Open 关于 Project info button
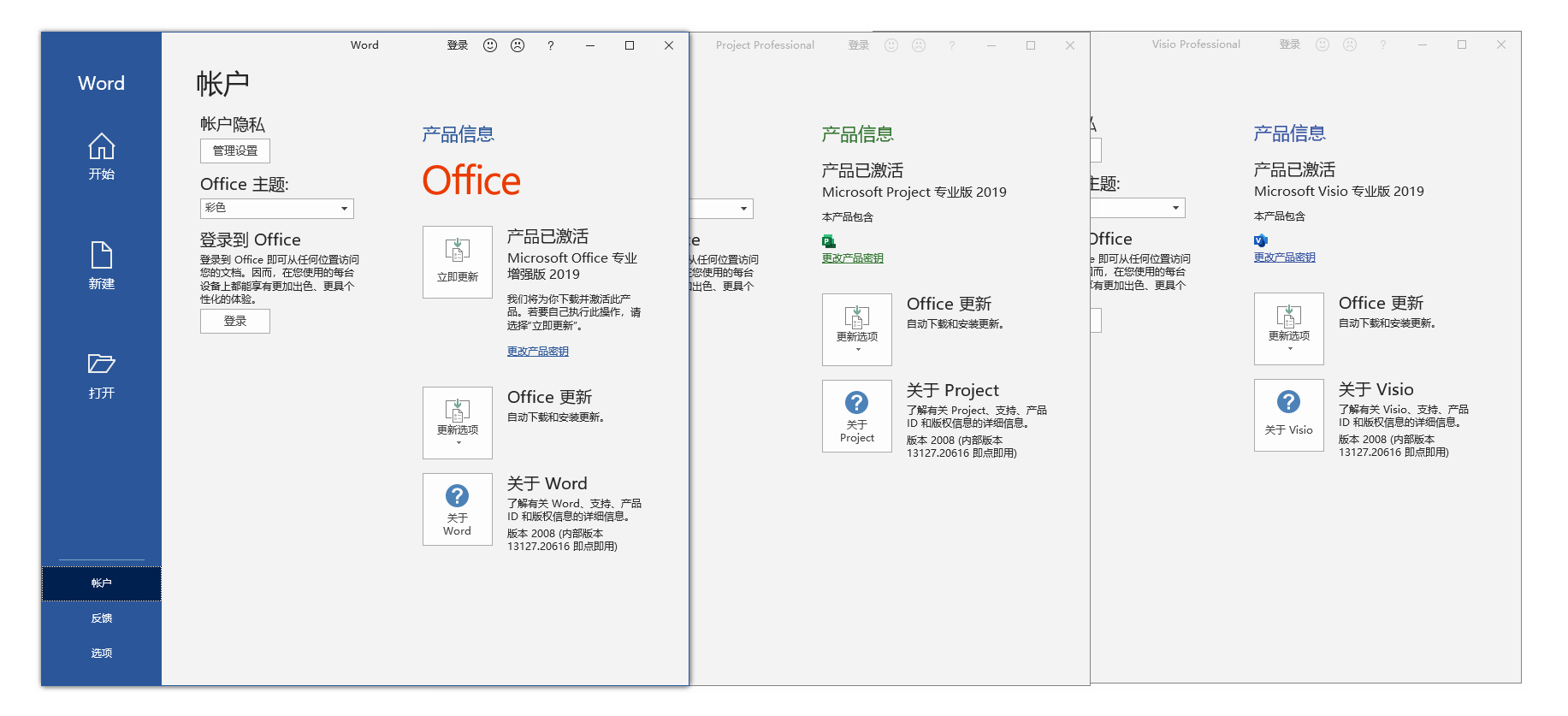Viewport: 1568px width, 716px height. (x=857, y=416)
